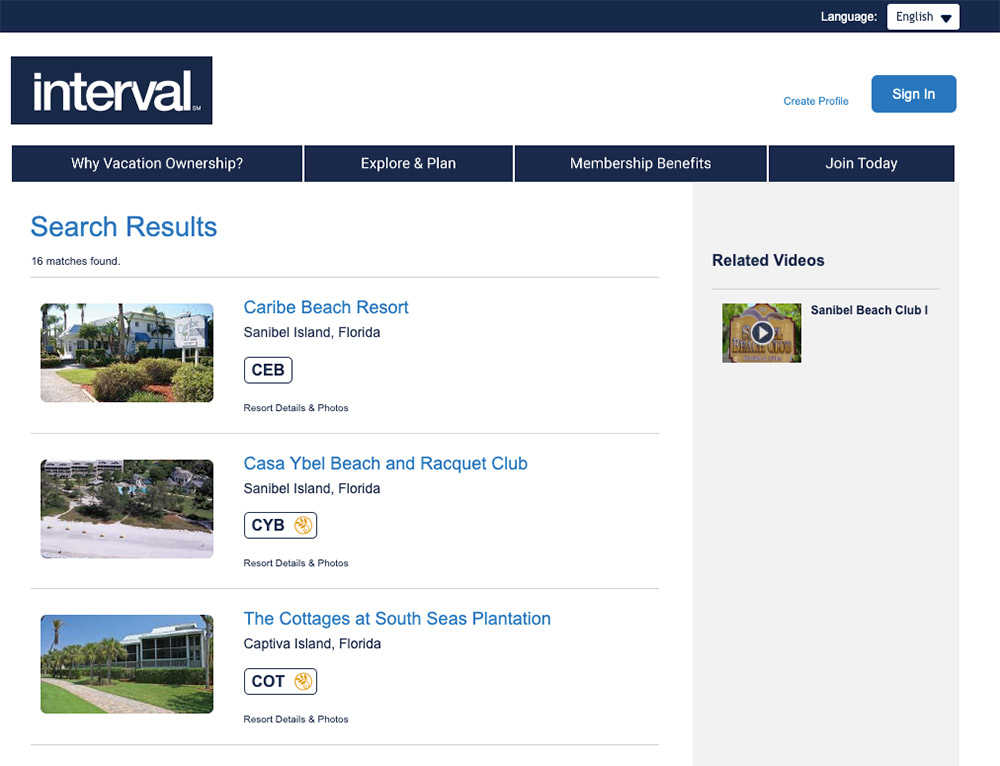Viewport: 1000px width, 766px height.
Task: View Resort Details & Photos for The Cottages
Action: click(296, 719)
